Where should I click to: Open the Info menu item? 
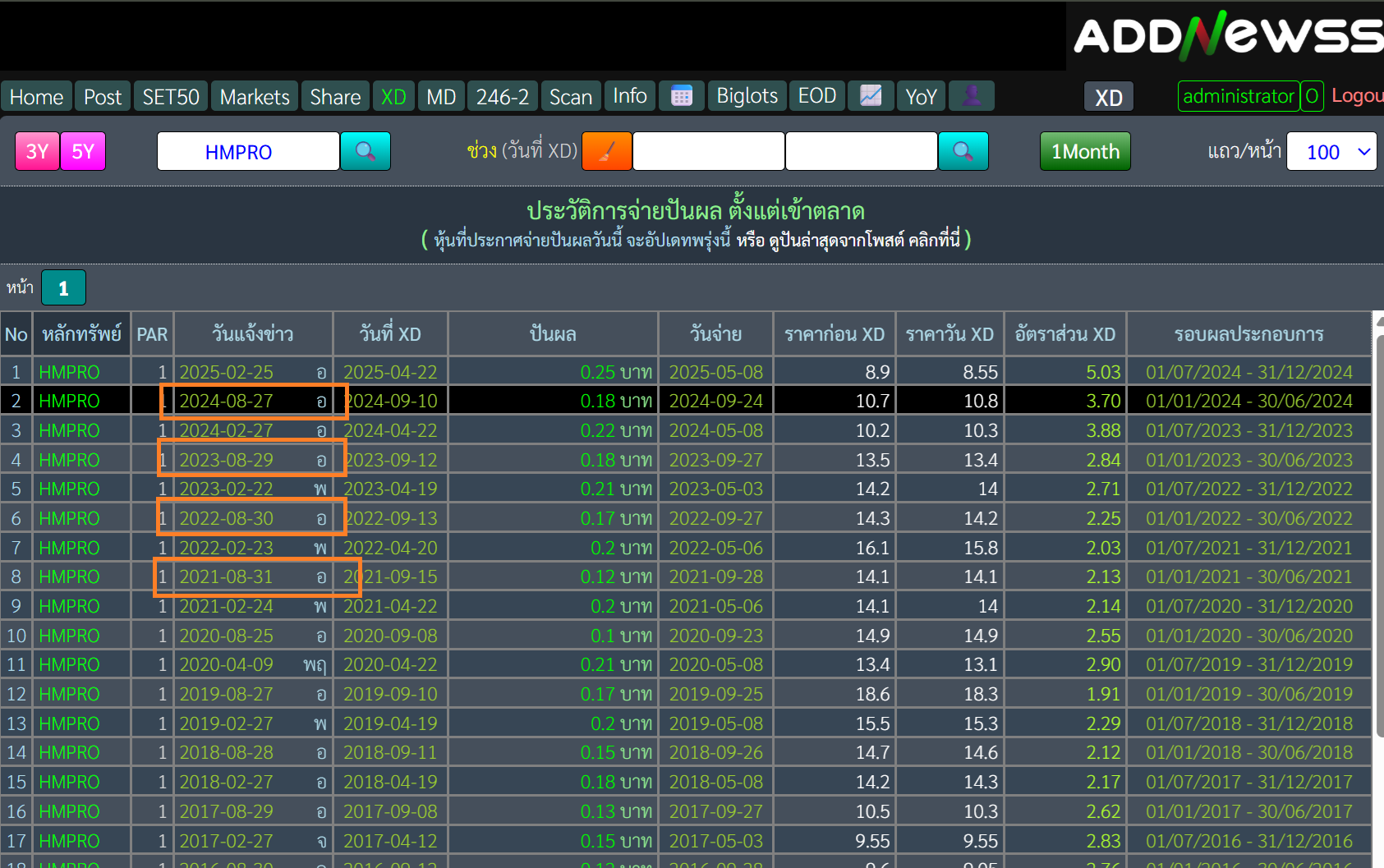630,96
